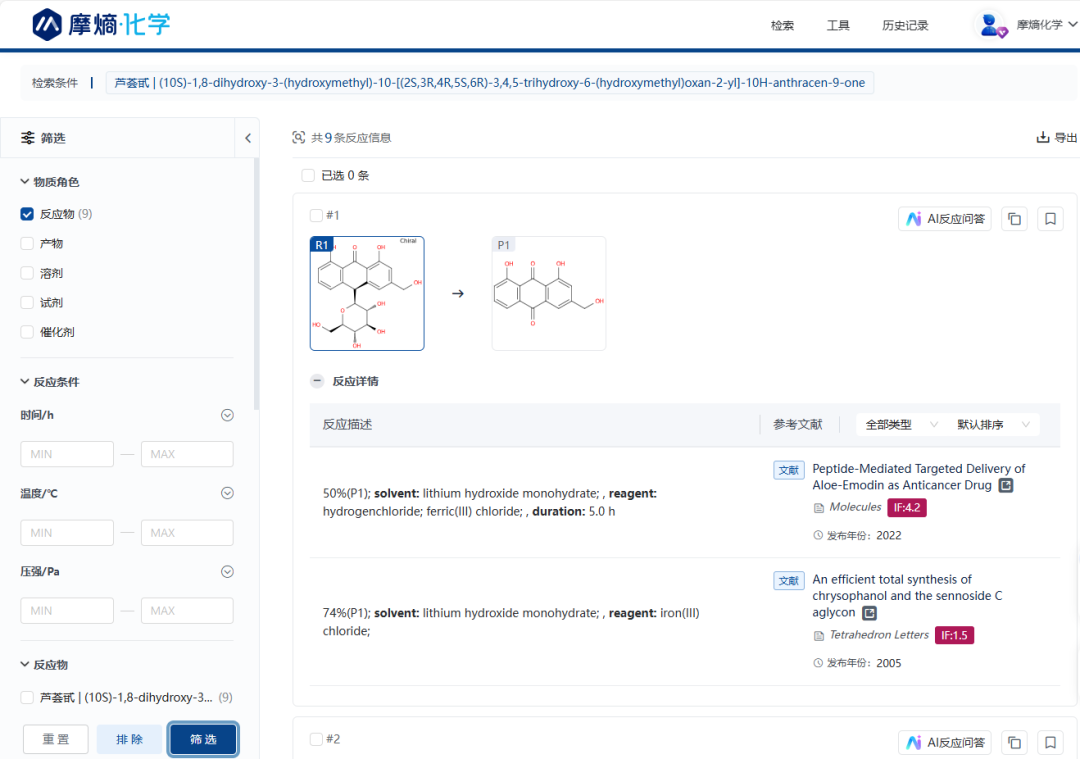Collapse the 反应详情 section

click(x=317, y=381)
